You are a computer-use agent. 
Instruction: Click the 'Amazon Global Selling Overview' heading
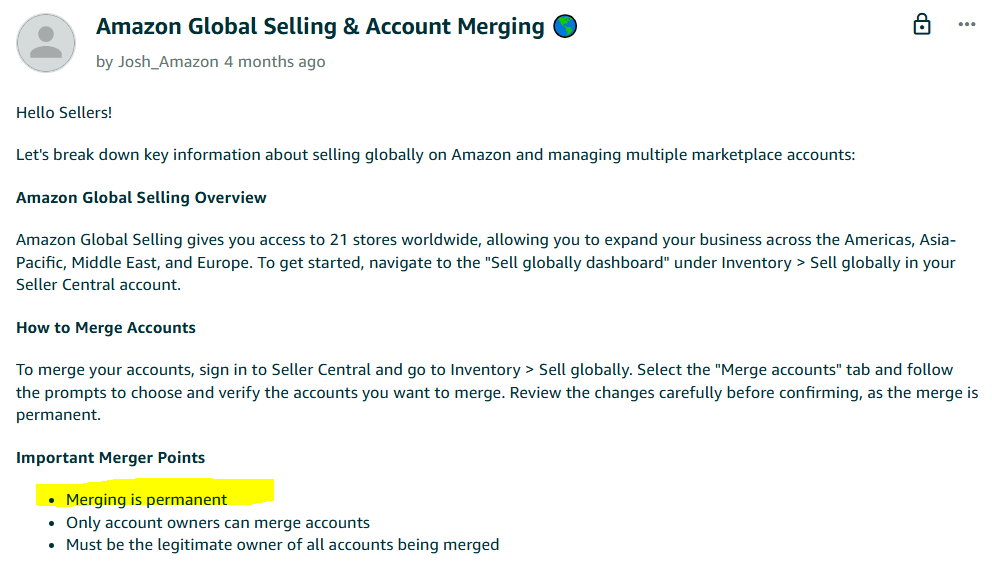pyautogui.click(x=141, y=198)
